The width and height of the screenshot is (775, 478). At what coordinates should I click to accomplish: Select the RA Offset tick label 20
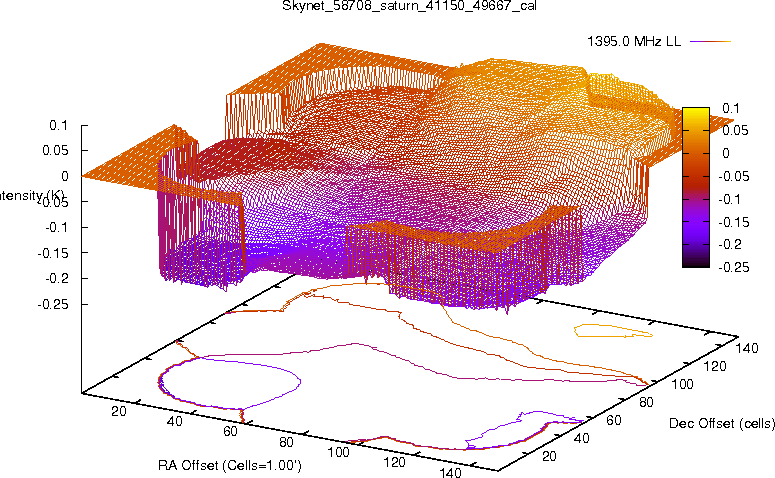tap(119, 411)
